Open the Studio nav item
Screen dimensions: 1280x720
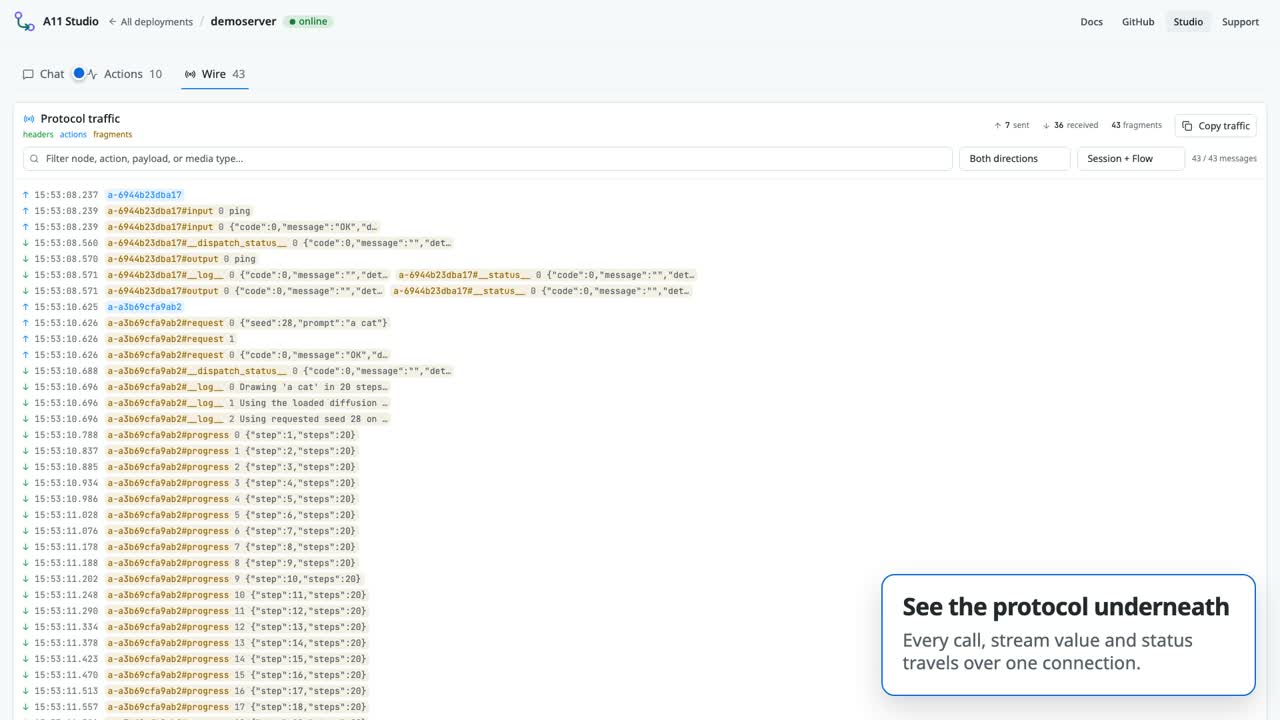point(1188,22)
